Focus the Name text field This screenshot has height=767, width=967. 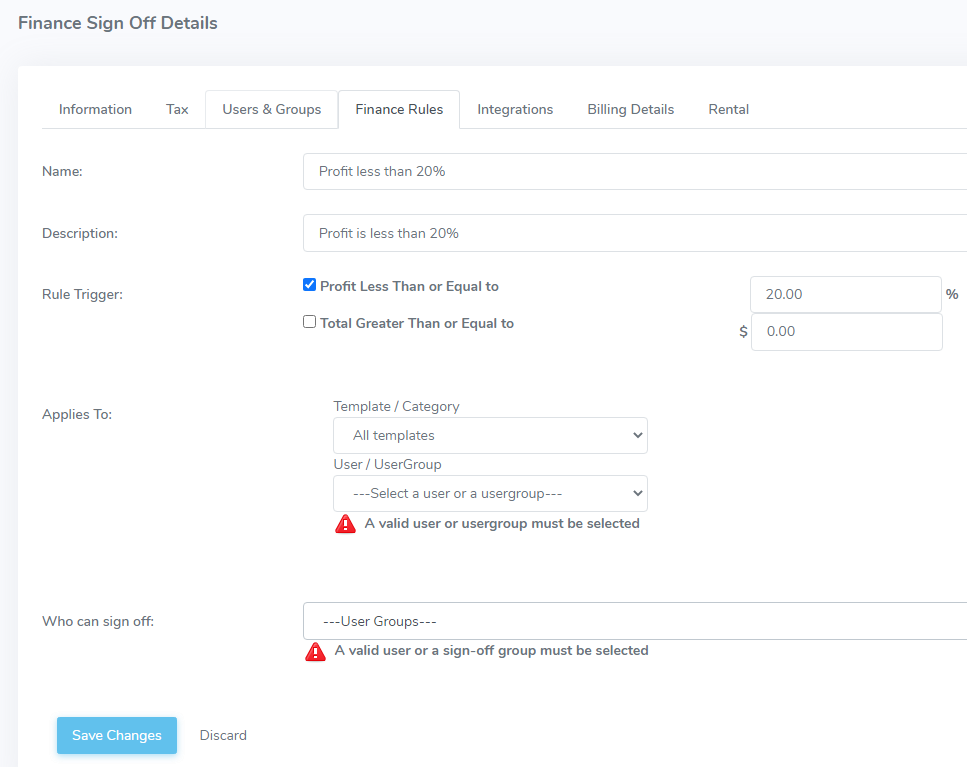pos(635,171)
